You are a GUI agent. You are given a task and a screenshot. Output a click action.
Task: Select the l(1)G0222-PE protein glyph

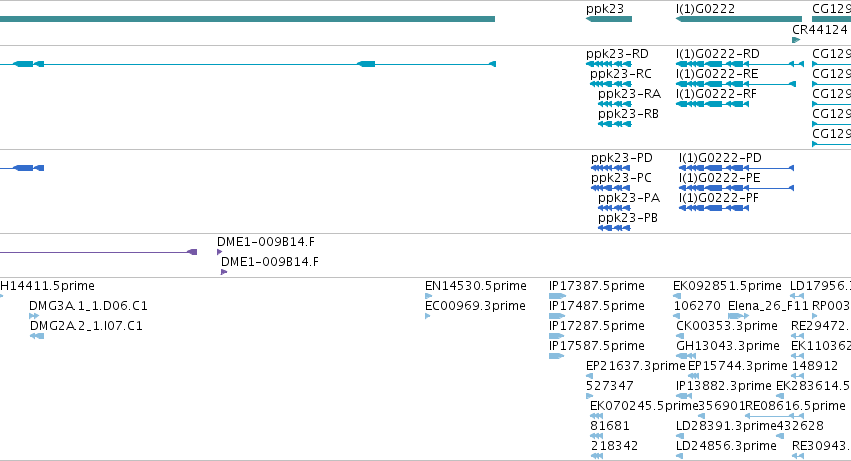click(736, 188)
